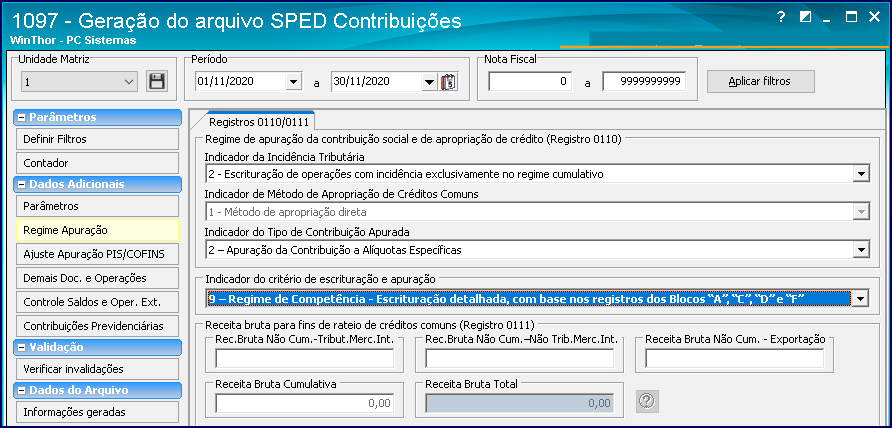The height and width of the screenshot is (428, 892).
Task: Click the end date 30/11/2020 text
Action: (362, 81)
